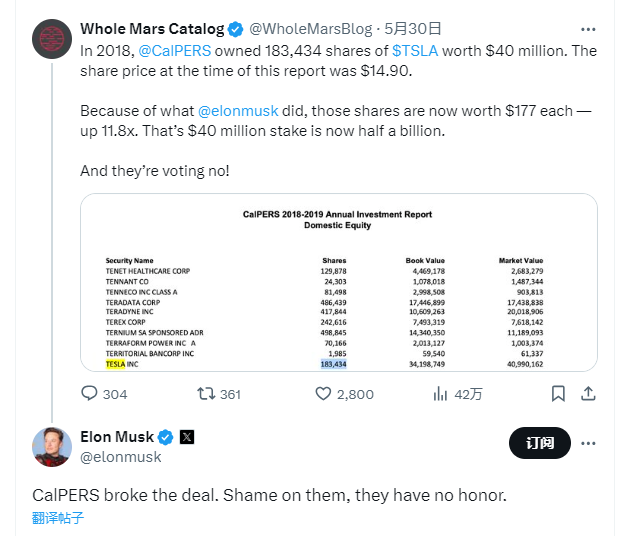
Task: Click Elon Musk's verified badge
Action: click(166, 437)
